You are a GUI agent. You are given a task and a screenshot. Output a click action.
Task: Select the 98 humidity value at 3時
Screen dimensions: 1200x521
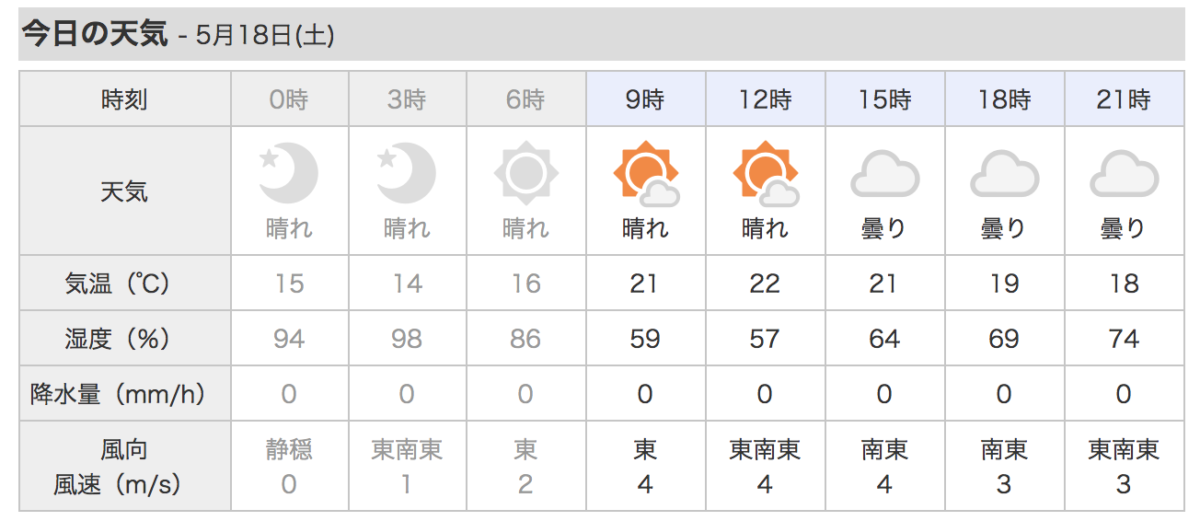coord(407,338)
